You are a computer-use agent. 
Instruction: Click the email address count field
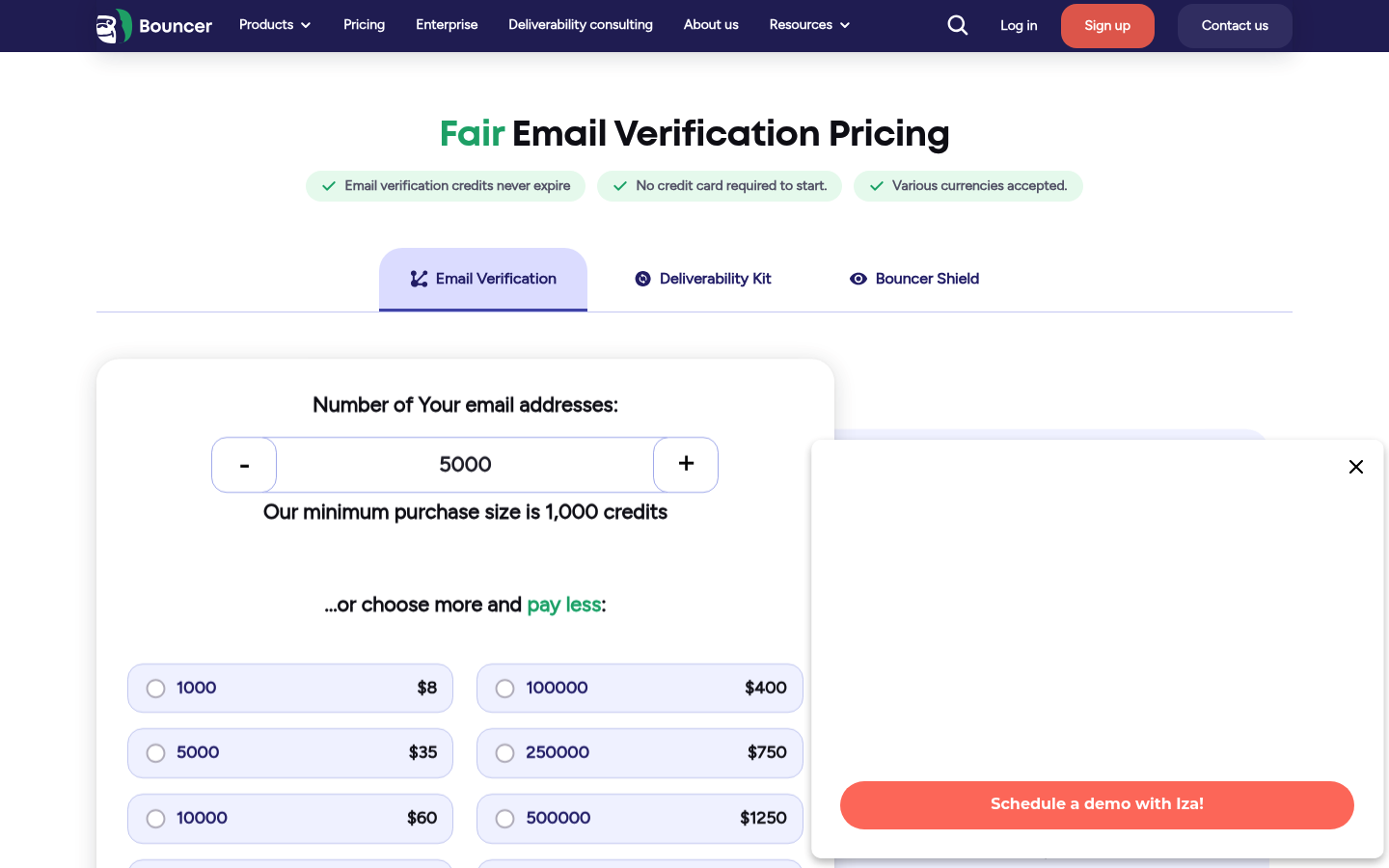pos(465,465)
